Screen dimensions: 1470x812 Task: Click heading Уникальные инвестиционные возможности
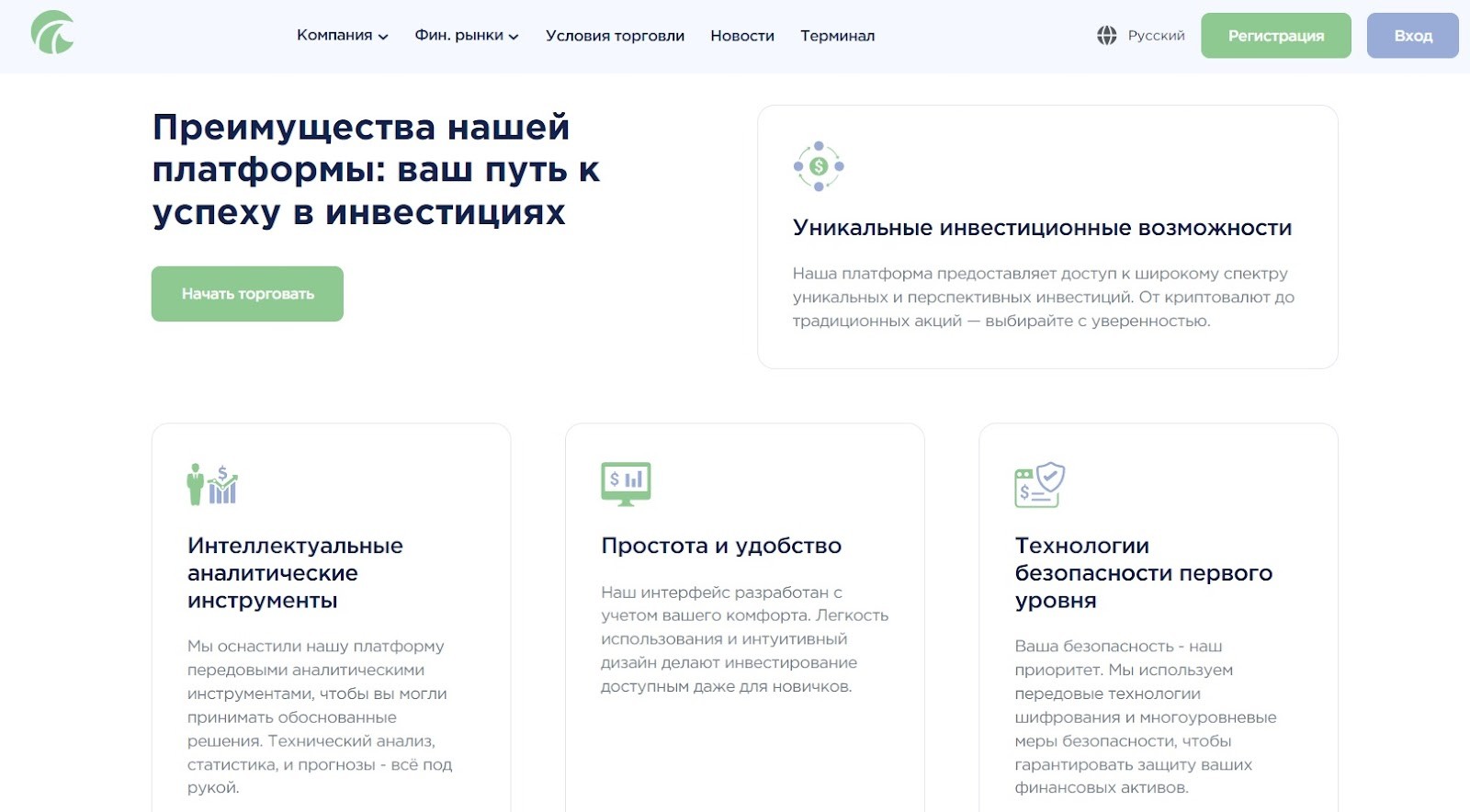(1042, 228)
